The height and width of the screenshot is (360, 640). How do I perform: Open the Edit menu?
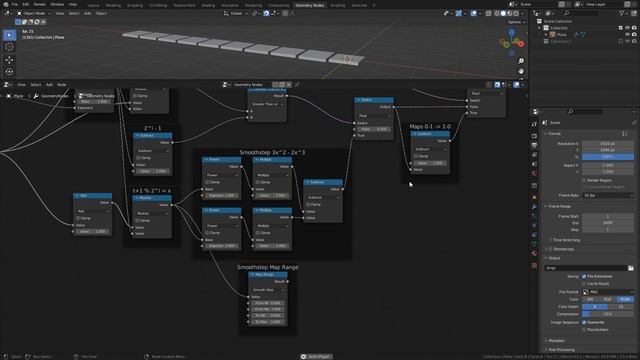(26, 4)
